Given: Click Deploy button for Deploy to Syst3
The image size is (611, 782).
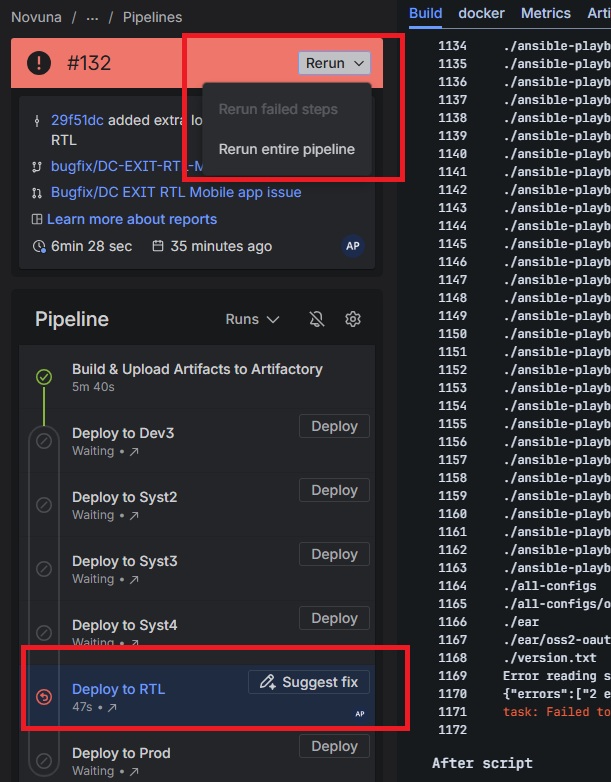Looking at the screenshot, I should 334,554.
